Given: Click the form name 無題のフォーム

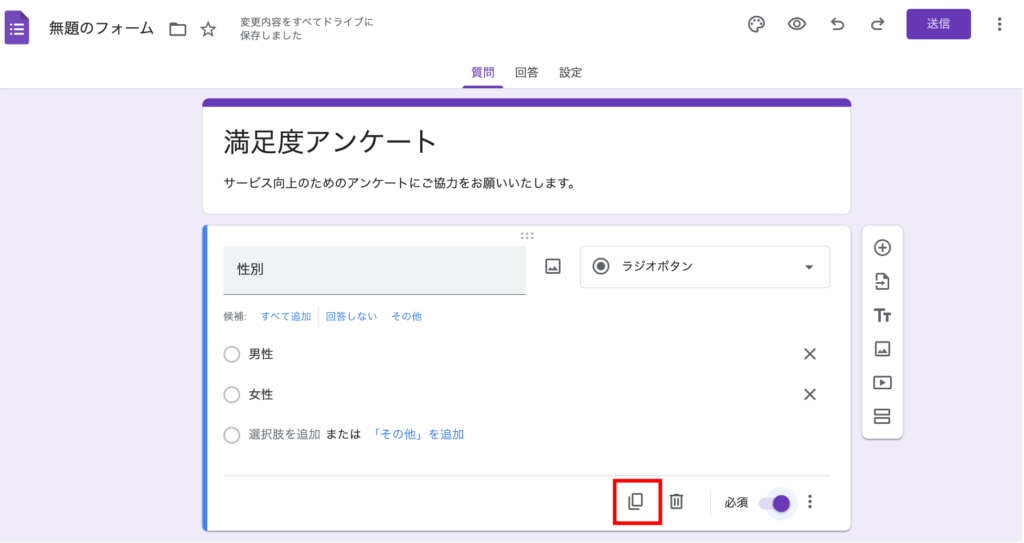Looking at the screenshot, I should tap(101, 29).
